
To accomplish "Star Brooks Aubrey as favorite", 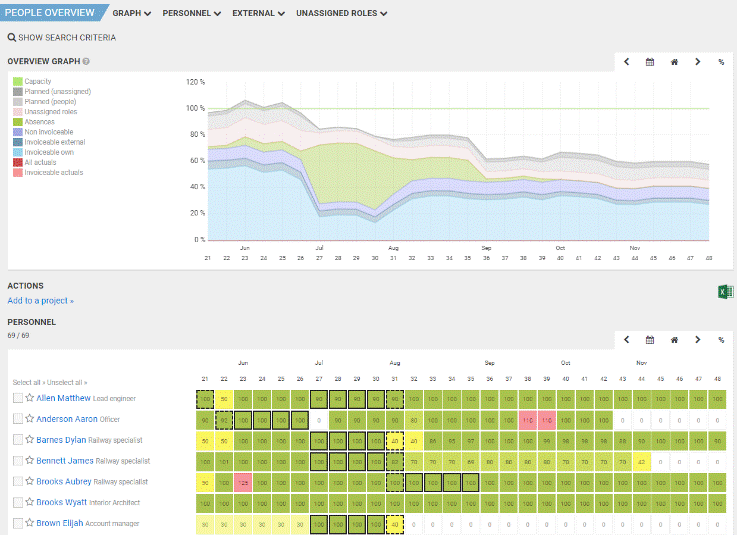I will 30,481.
